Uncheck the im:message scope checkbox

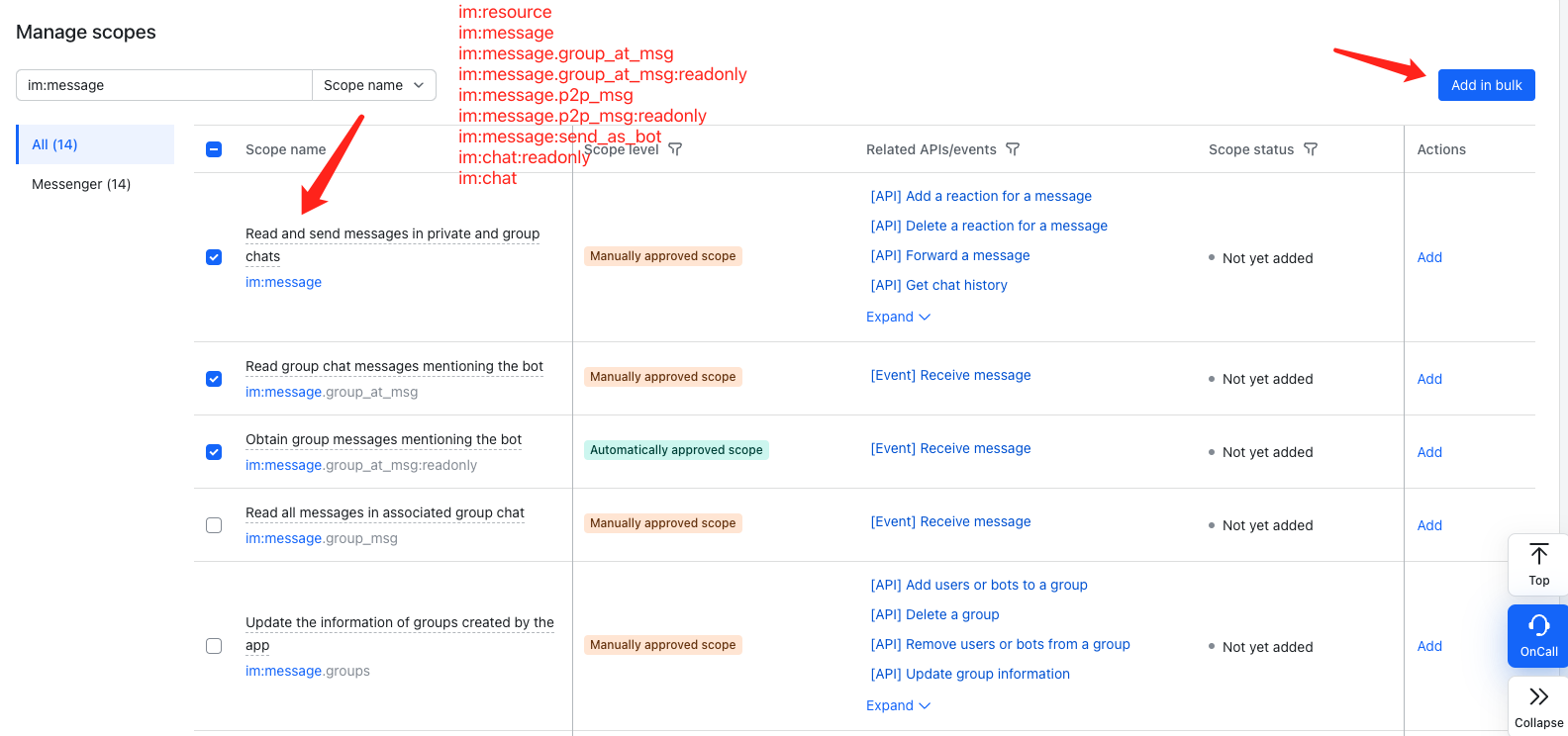[x=214, y=256]
